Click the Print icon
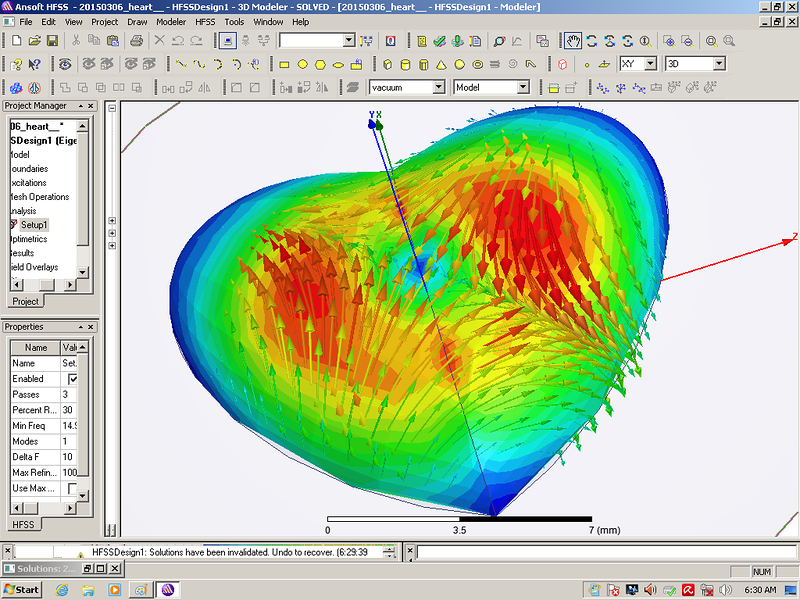This screenshot has height=600, width=800. pos(136,41)
